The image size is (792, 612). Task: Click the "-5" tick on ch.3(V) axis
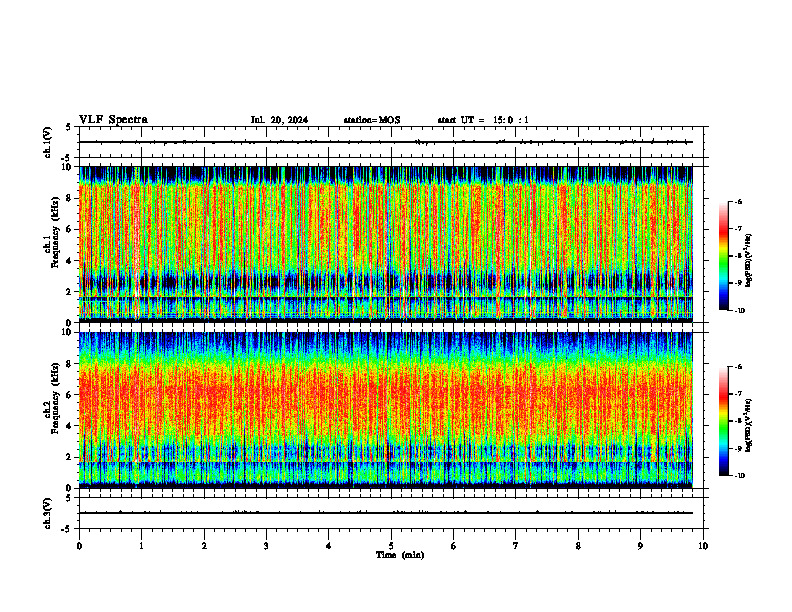(67, 529)
